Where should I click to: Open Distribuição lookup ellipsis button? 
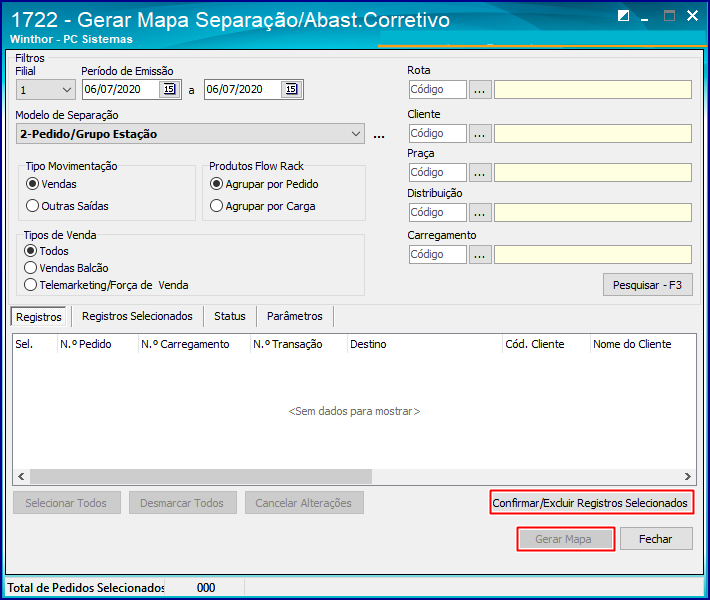coord(480,212)
